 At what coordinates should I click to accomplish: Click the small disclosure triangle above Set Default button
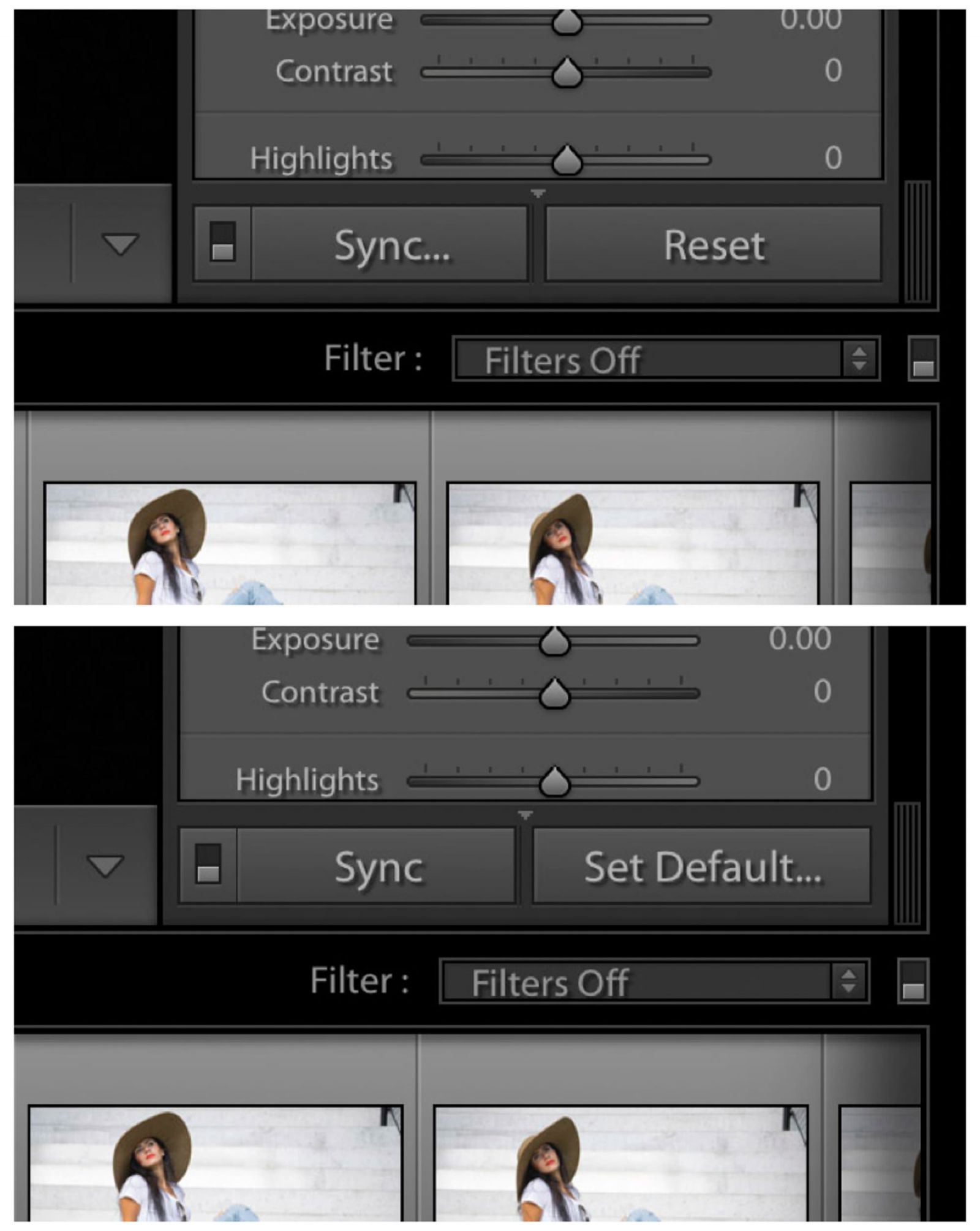525,815
